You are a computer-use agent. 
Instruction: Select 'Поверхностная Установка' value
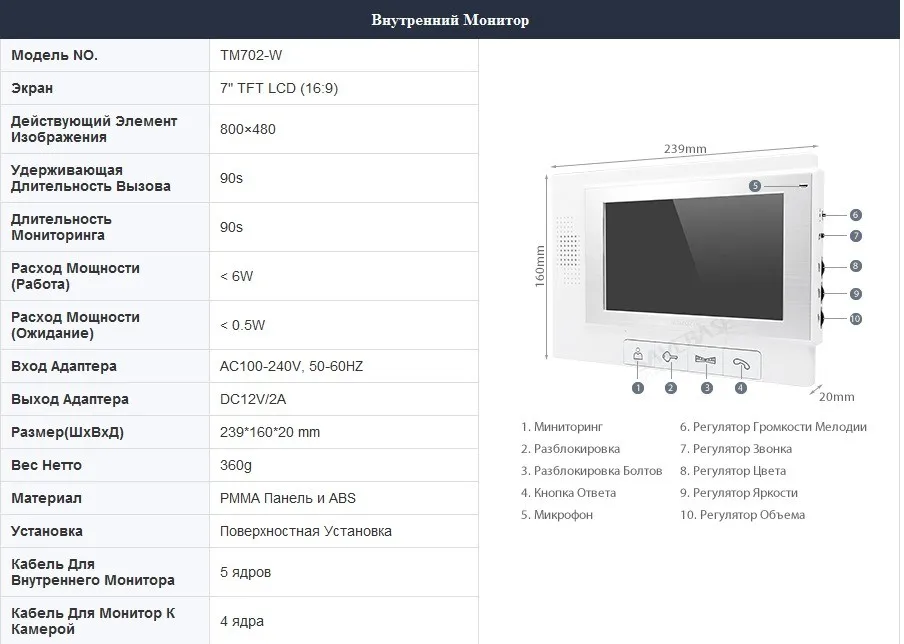[x=306, y=531]
